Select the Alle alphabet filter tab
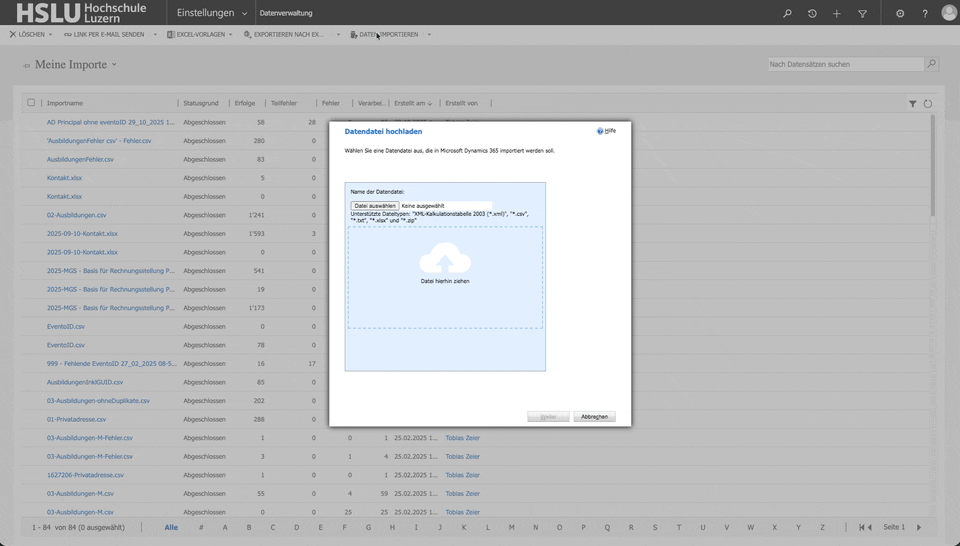The image size is (960, 546). click(171, 527)
